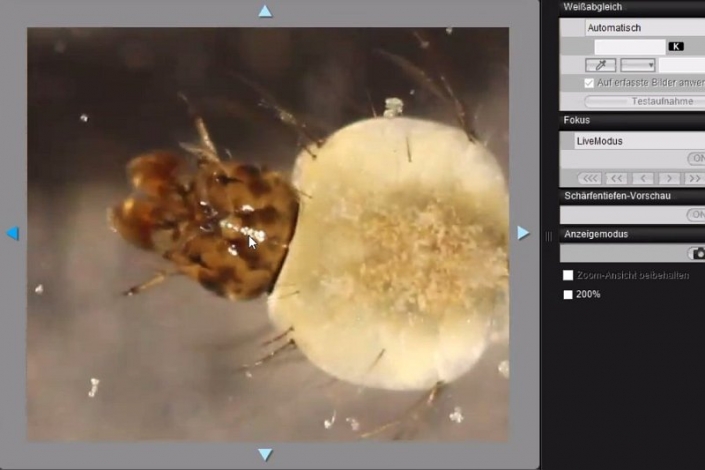Image resolution: width=705 pixels, height=470 pixels.
Task: Toggle Auf erfasste Bilder anwenden checkbox
Action: [x=590, y=83]
